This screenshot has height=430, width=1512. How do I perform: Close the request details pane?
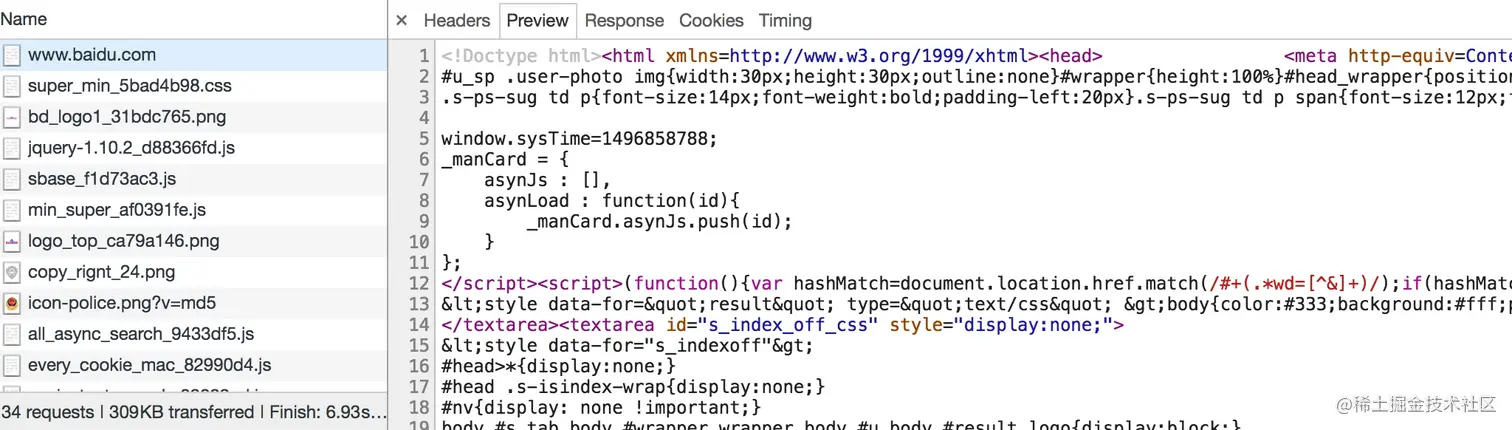[x=401, y=20]
